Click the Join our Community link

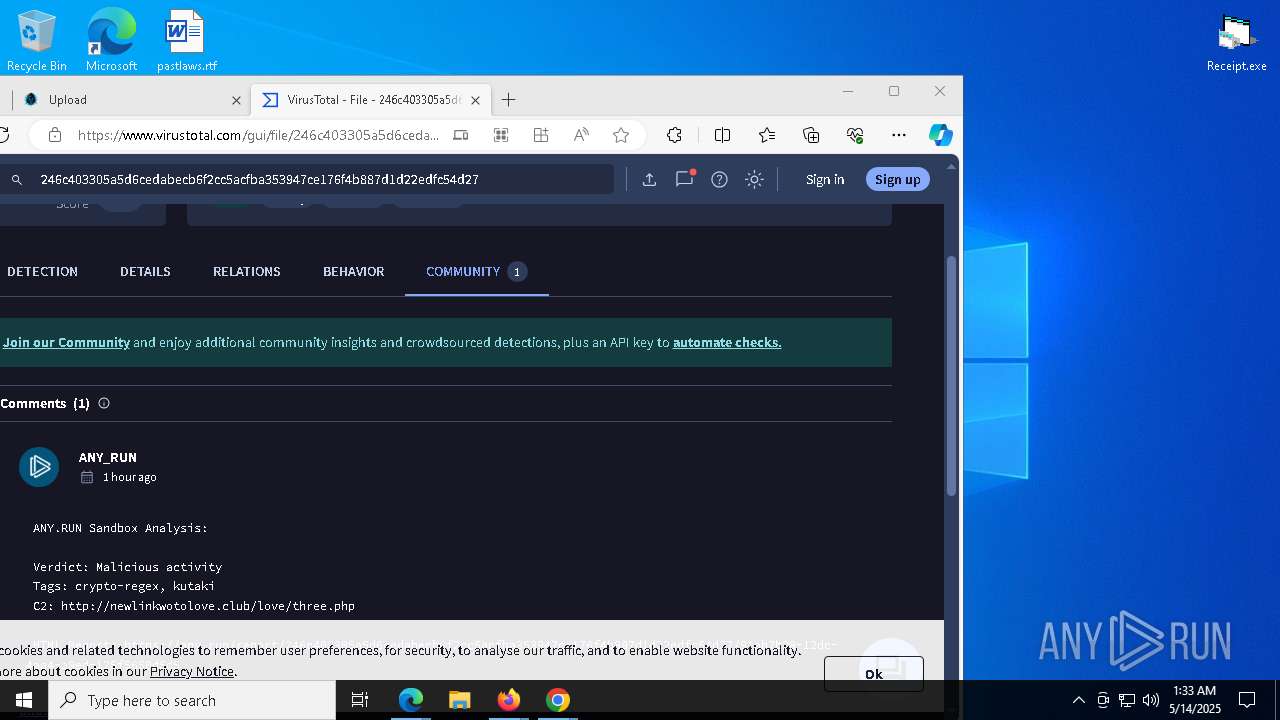point(66,342)
